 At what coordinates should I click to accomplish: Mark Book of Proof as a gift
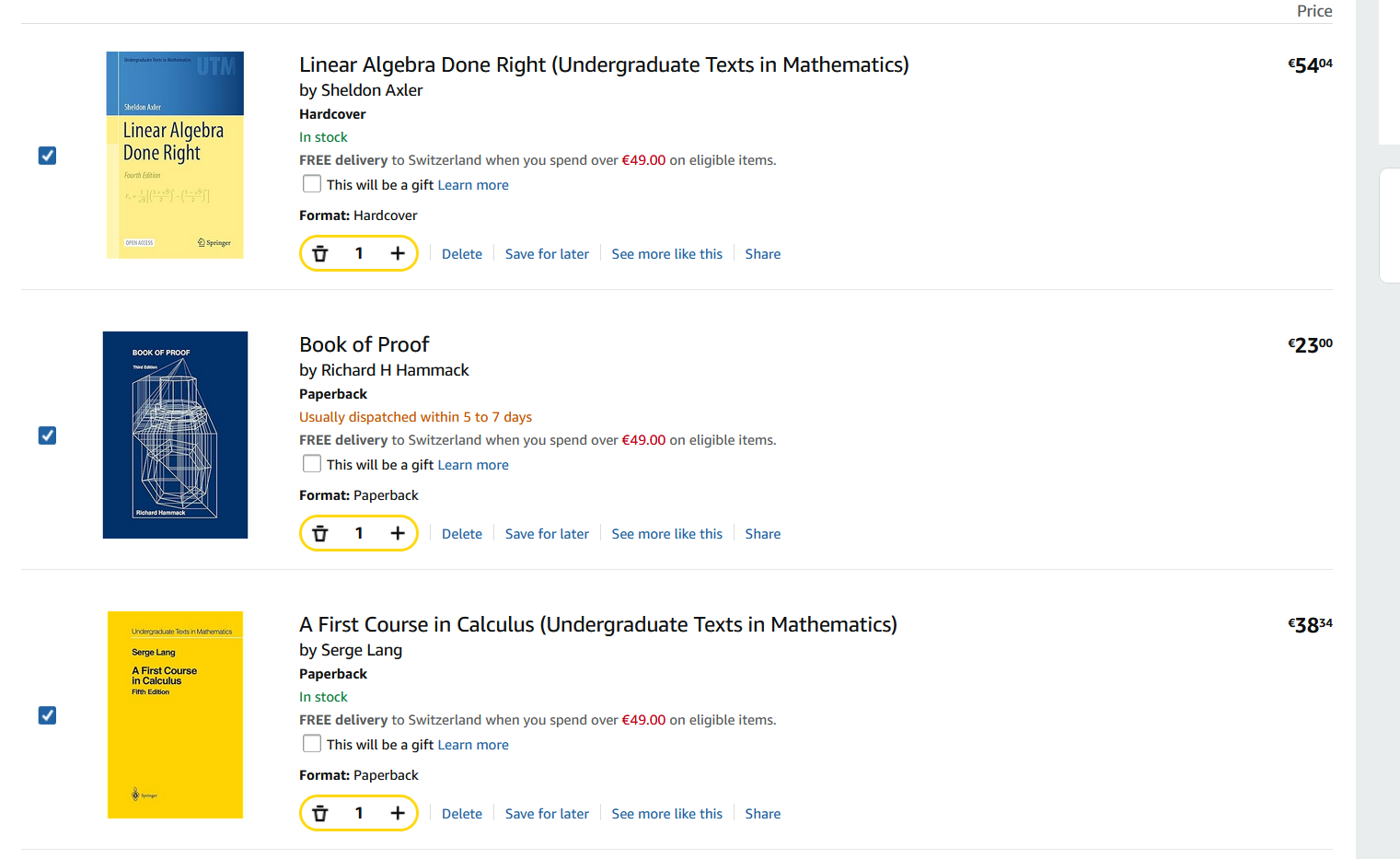point(312,464)
